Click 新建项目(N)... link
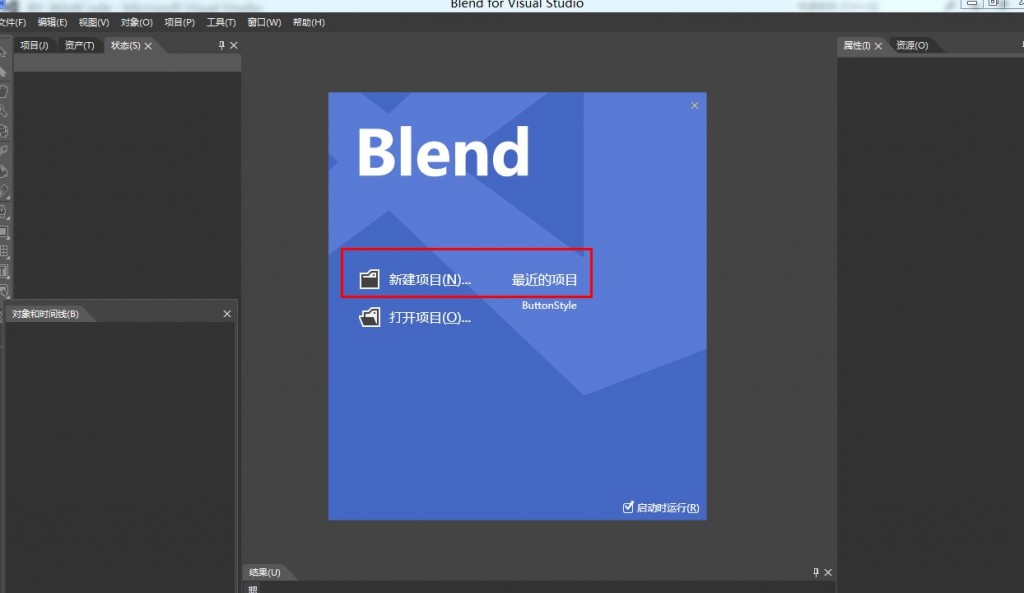Viewport: 1024px width, 593px height. pyautogui.click(x=430, y=280)
